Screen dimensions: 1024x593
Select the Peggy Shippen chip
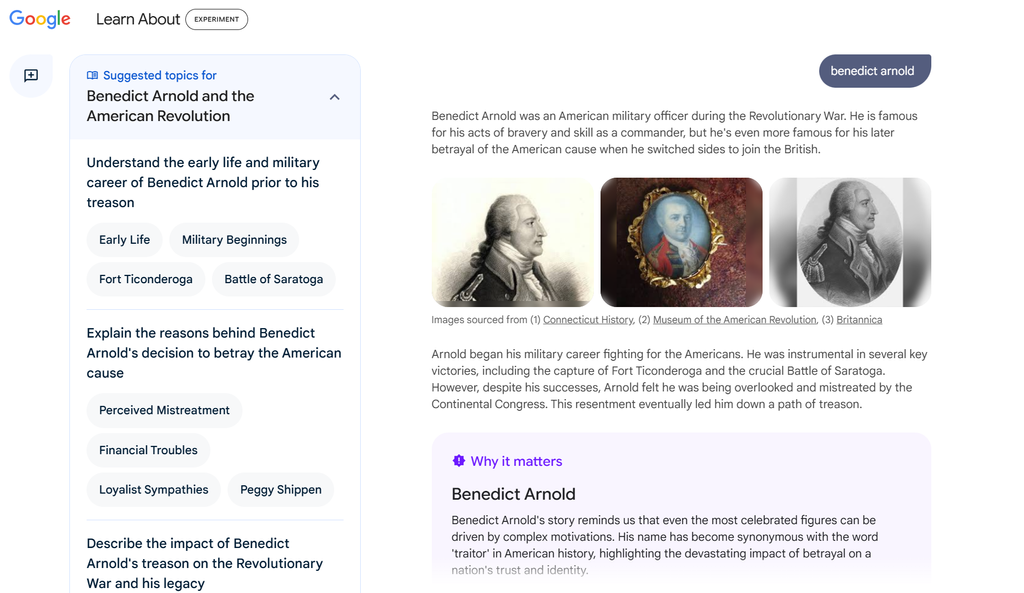click(x=281, y=490)
